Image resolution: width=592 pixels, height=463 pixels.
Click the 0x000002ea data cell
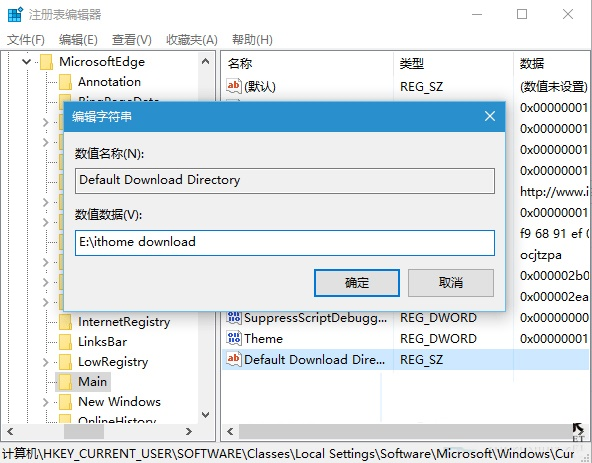554,297
